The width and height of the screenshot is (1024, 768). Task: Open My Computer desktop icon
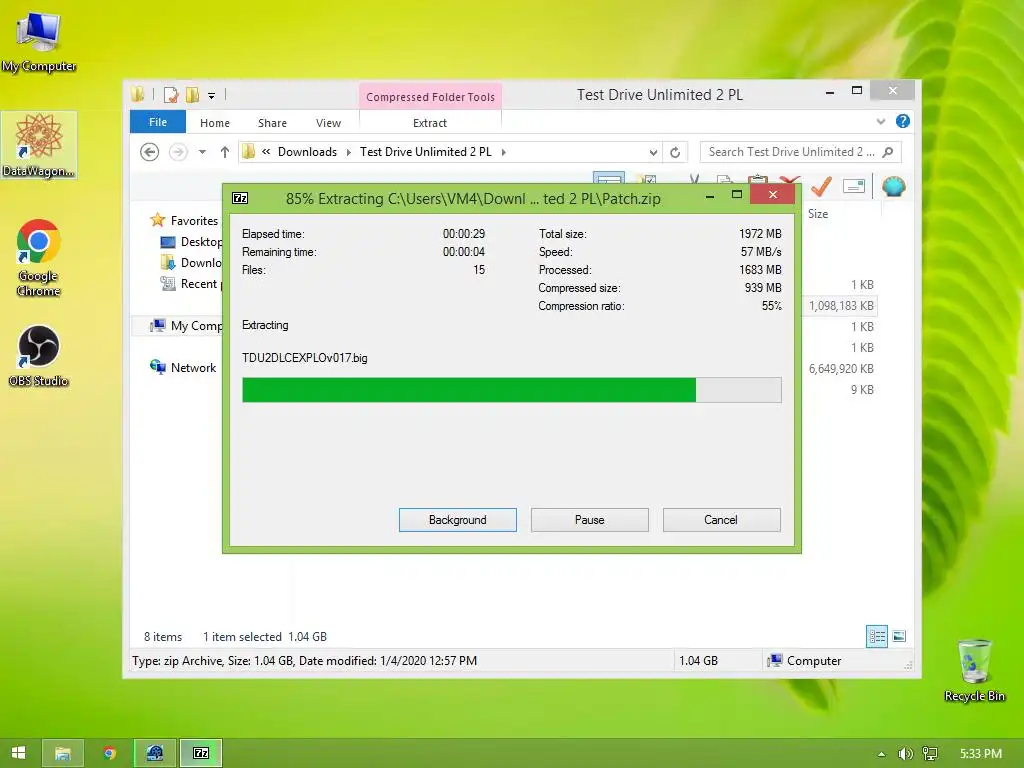pyautogui.click(x=39, y=40)
